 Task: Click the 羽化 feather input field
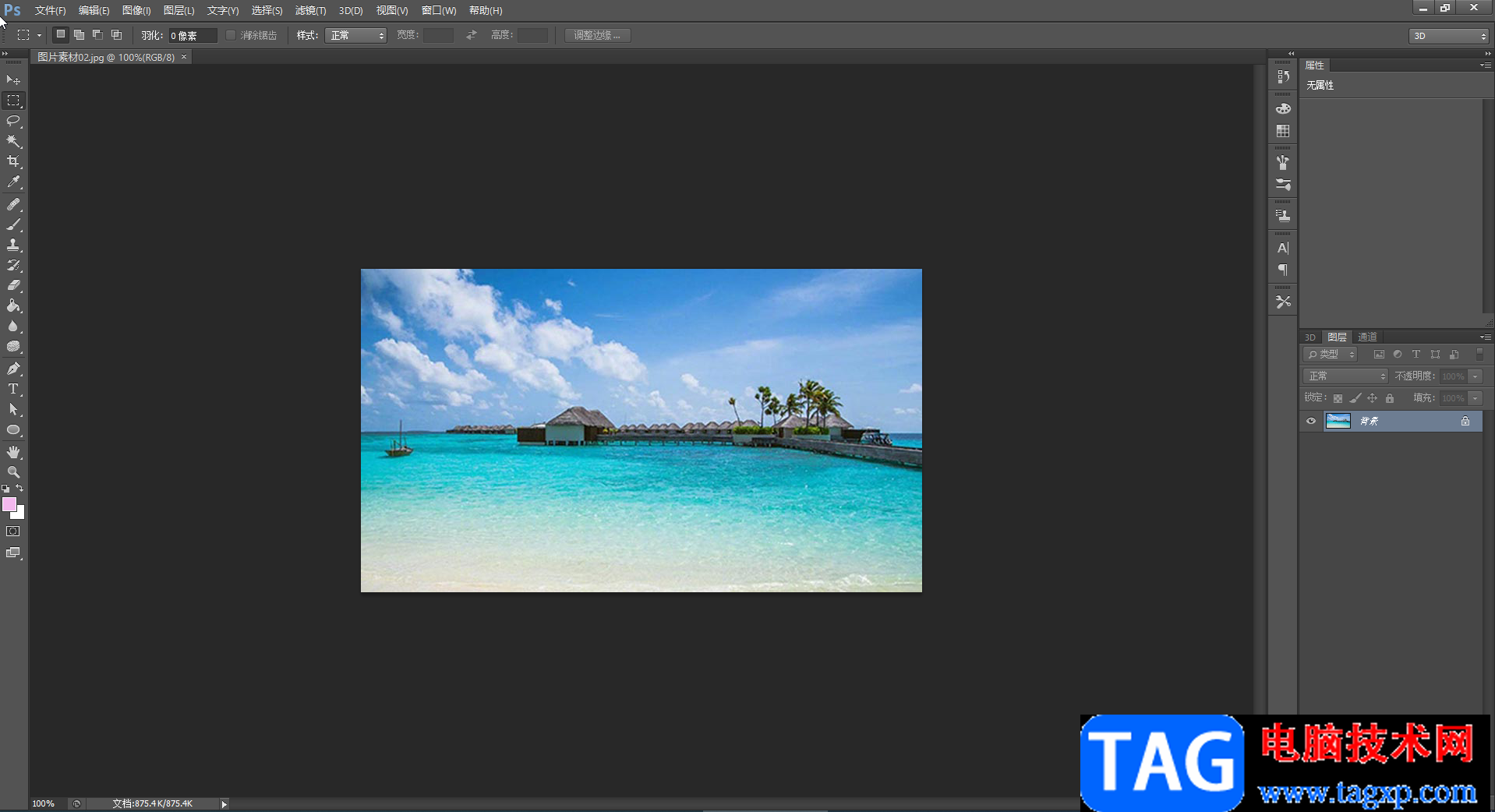(192, 36)
